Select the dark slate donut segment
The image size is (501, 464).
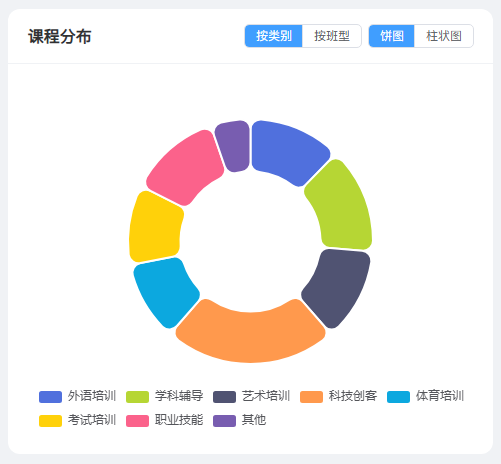(338, 285)
